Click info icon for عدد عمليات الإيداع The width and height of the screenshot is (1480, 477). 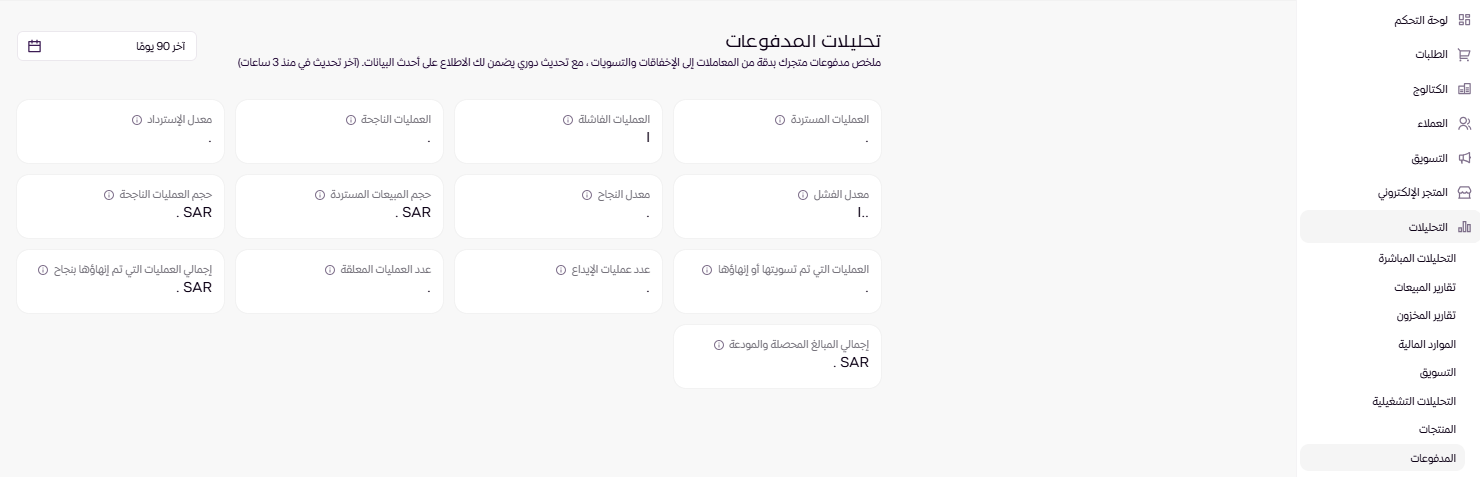pos(562,270)
